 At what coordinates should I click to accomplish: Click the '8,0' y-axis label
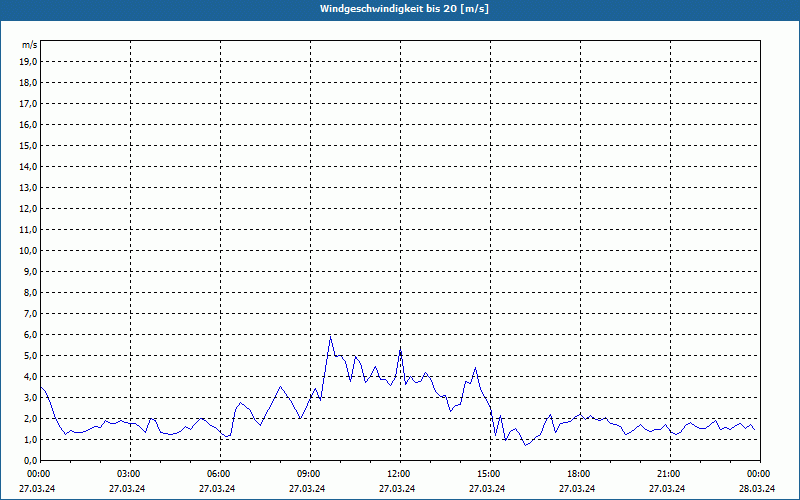pos(30,292)
